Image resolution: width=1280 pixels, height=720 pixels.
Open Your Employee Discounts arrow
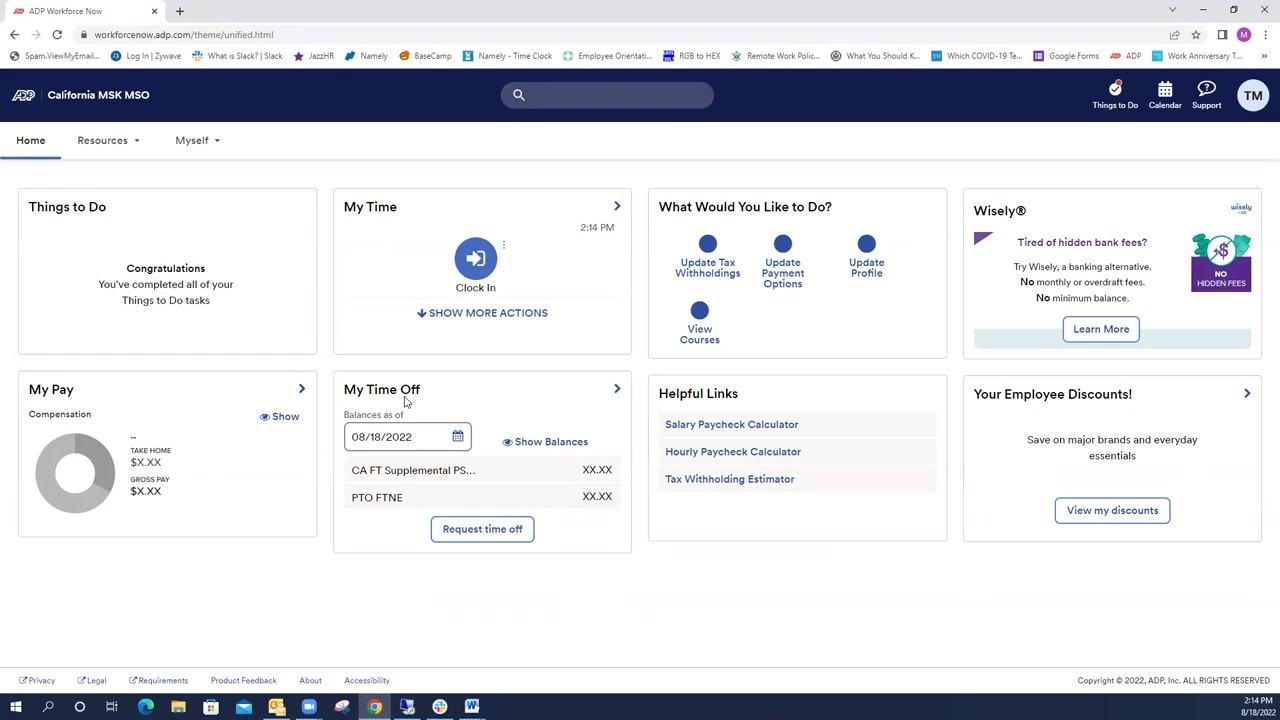point(1247,394)
